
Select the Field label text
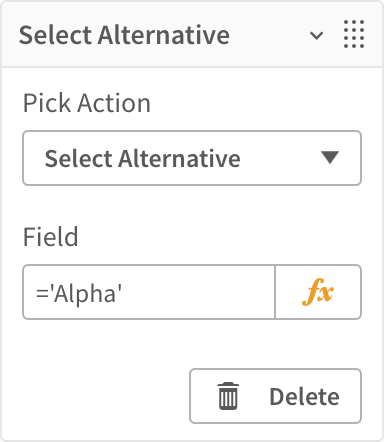[x=51, y=236]
